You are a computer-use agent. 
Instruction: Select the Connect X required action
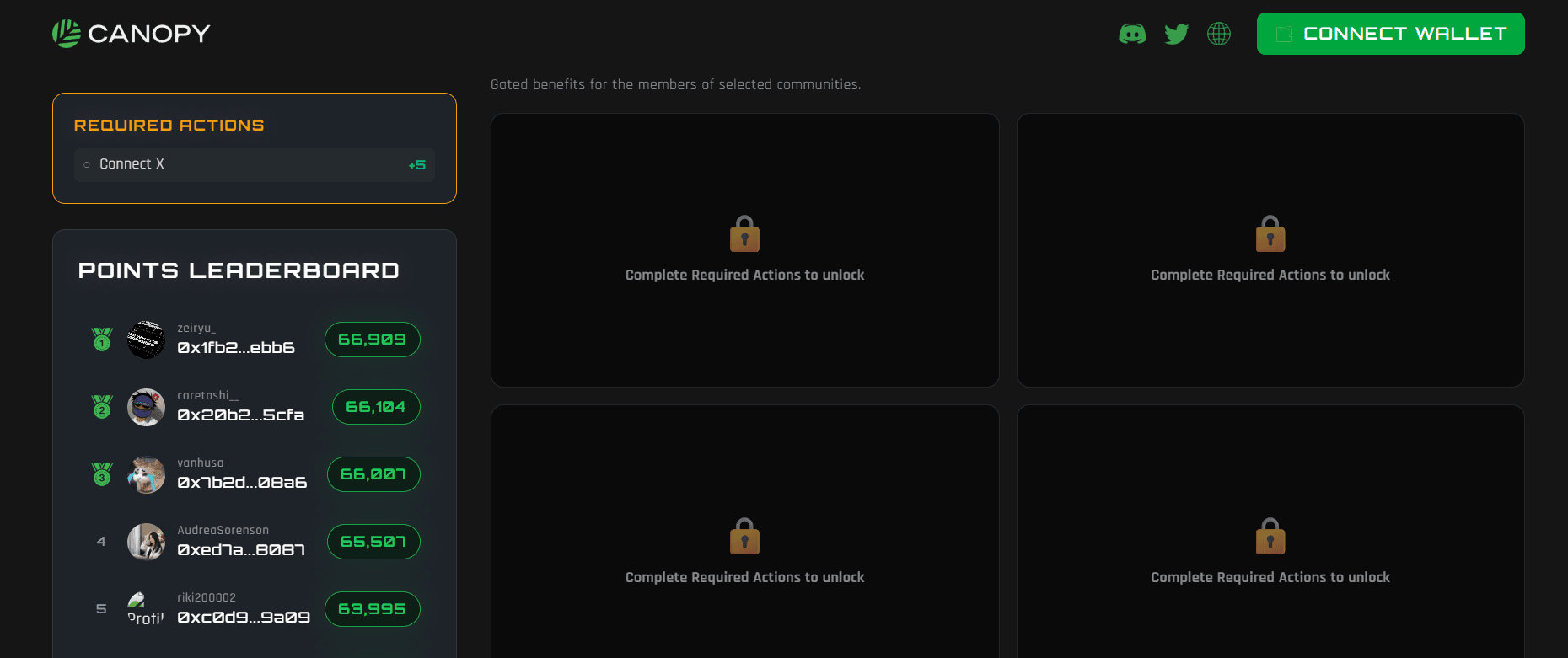255,164
